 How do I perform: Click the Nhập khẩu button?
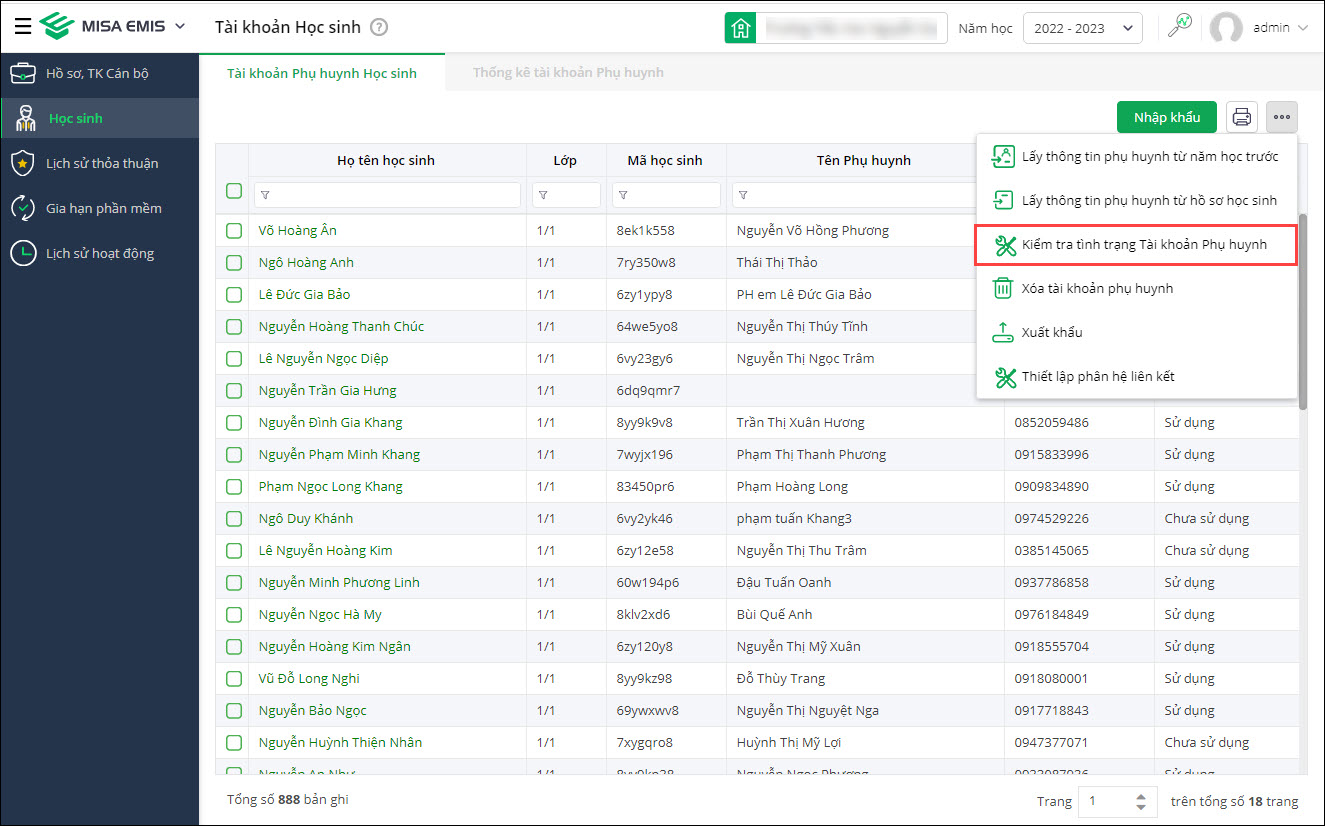click(x=1166, y=117)
